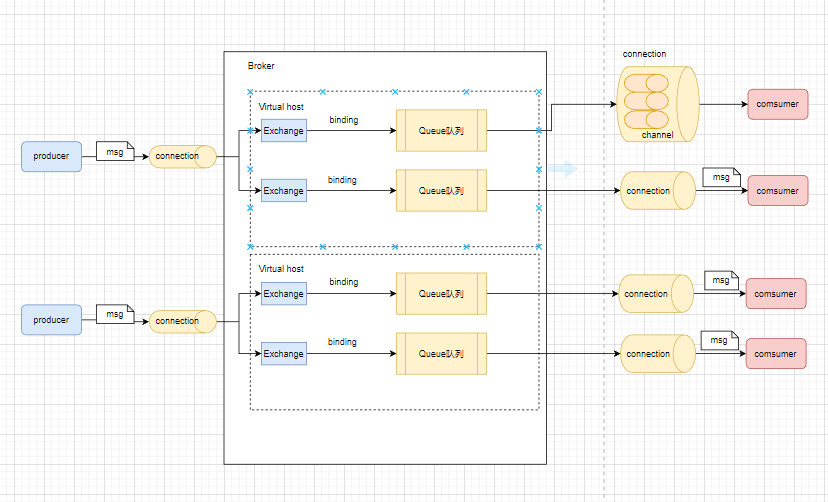This screenshot has height=502, width=828.
Task: Select the bottommost Exchange box
Action: (x=283, y=353)
